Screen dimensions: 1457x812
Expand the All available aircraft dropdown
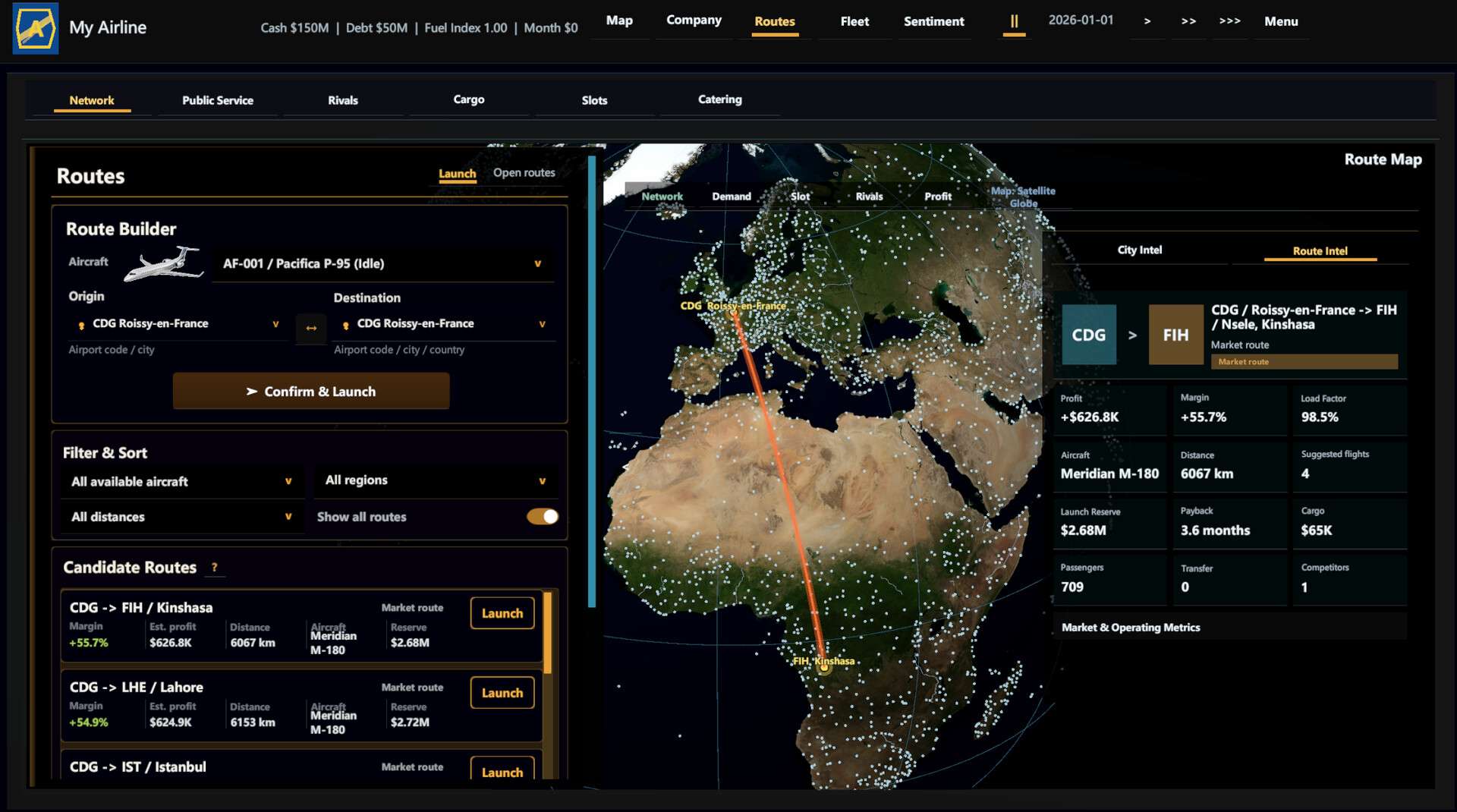point(182,482)
